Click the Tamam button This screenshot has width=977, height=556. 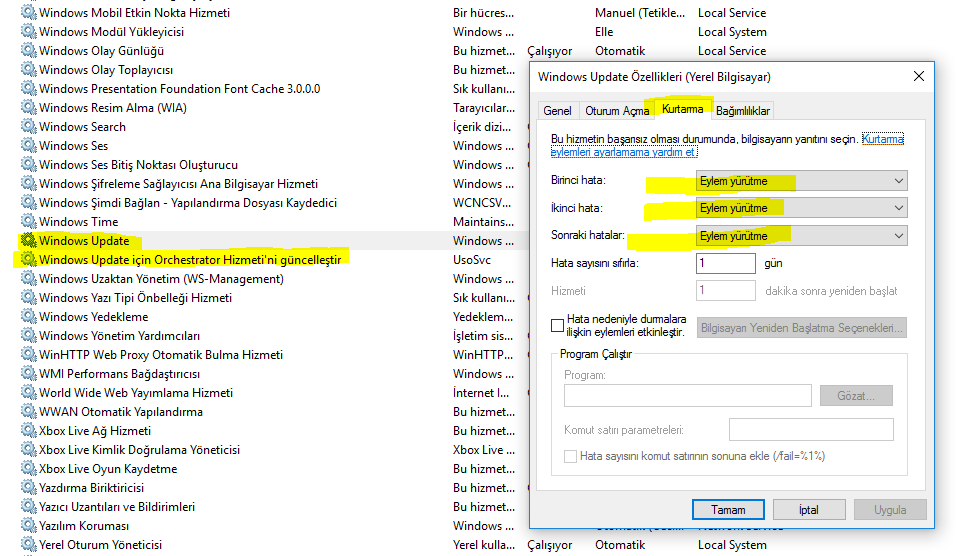pos(728,509)
